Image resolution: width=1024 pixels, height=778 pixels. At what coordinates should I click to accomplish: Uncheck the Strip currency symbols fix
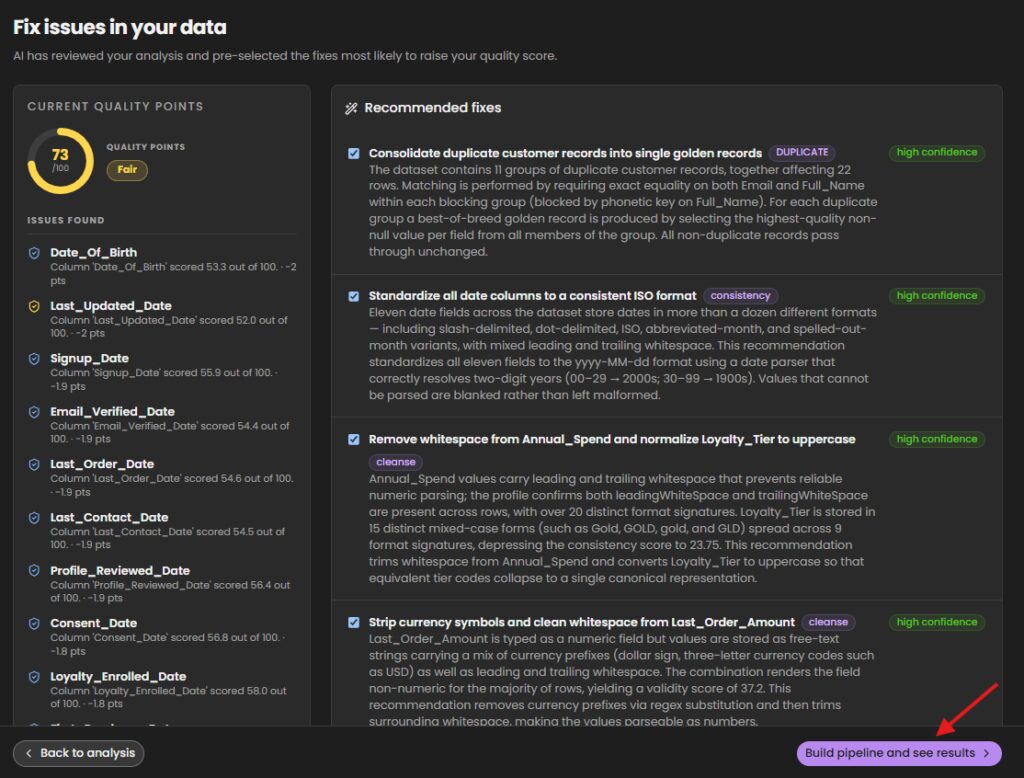click(353, 623)
